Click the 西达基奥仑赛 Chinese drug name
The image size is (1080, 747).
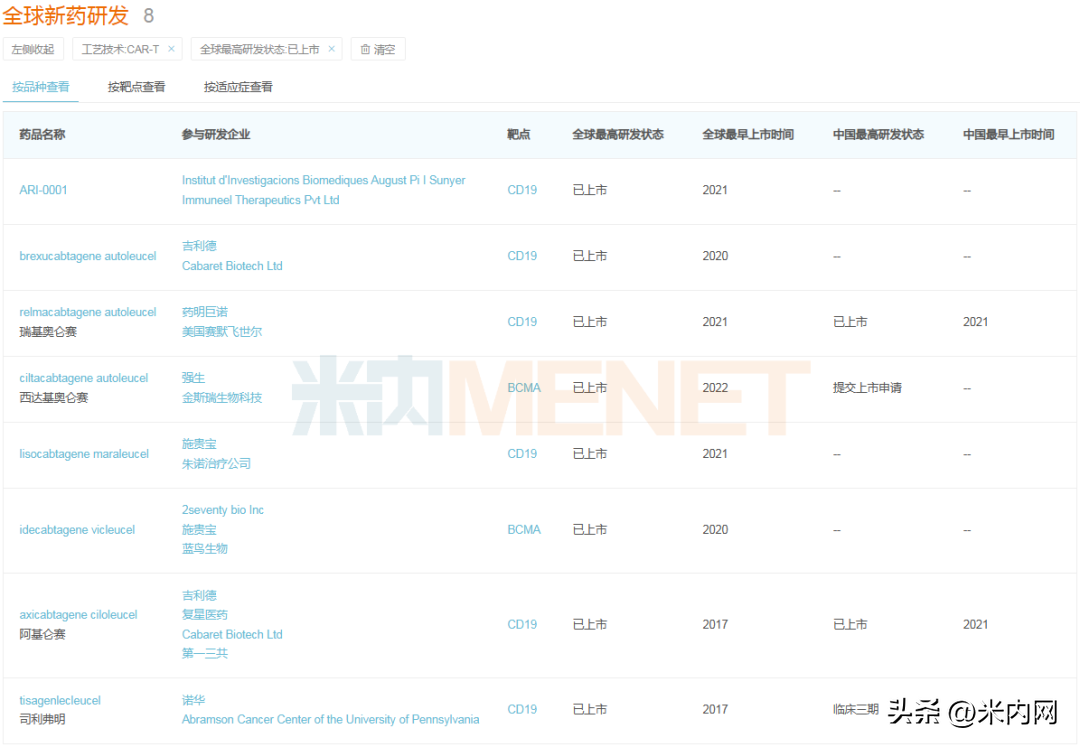click(x=54, y=397)
